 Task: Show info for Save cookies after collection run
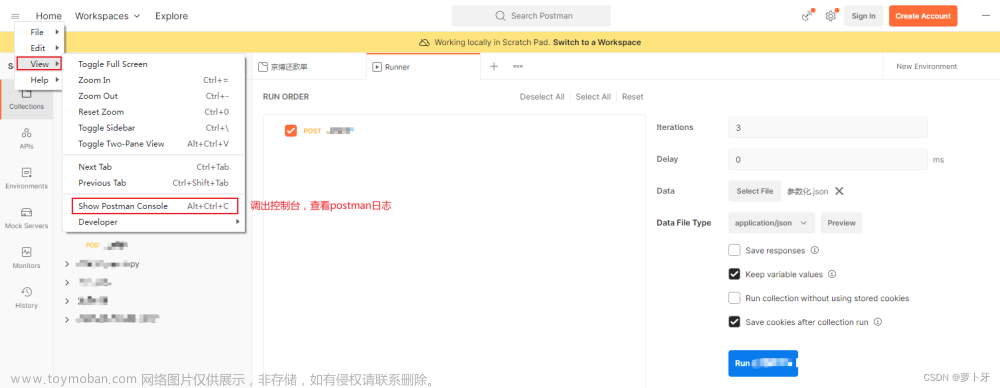pyautogui.click(x=878, y=322)
